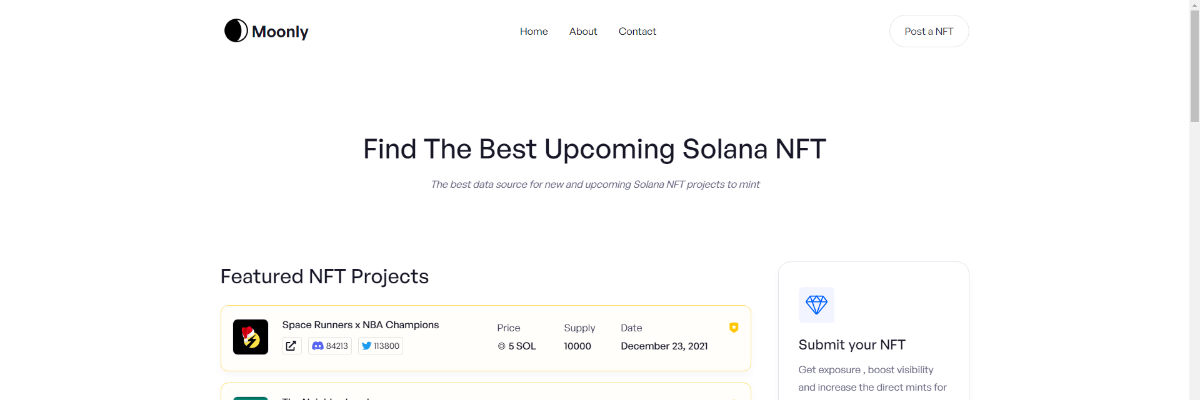Click the blue diamond icon
Viewport: 1200px width, 400px height.
[816, 305]
